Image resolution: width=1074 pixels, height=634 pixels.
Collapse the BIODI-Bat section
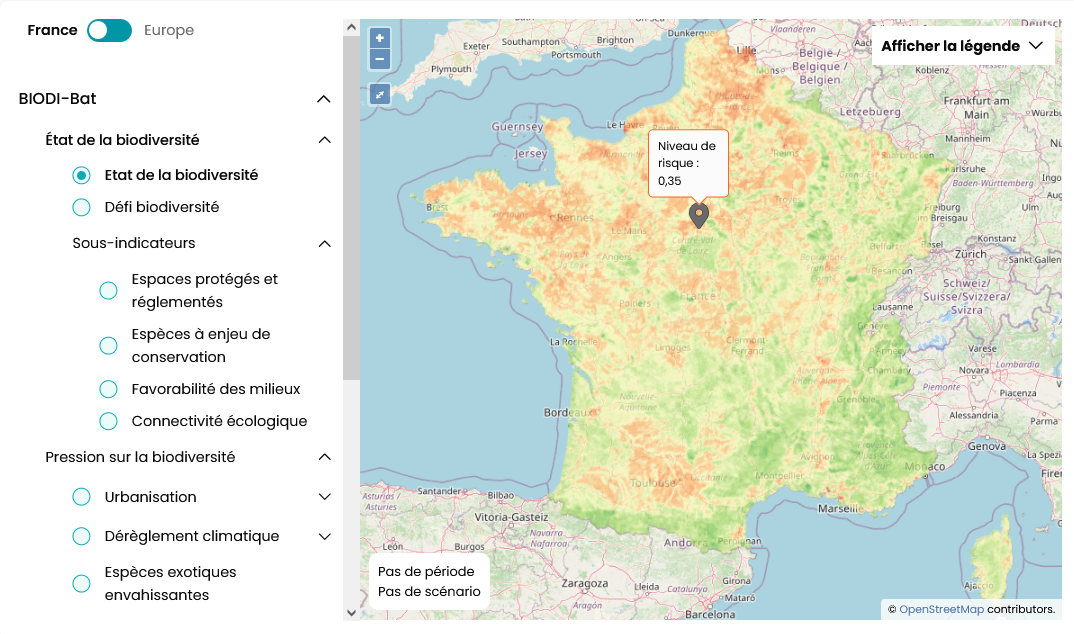(x=323, y=99)
